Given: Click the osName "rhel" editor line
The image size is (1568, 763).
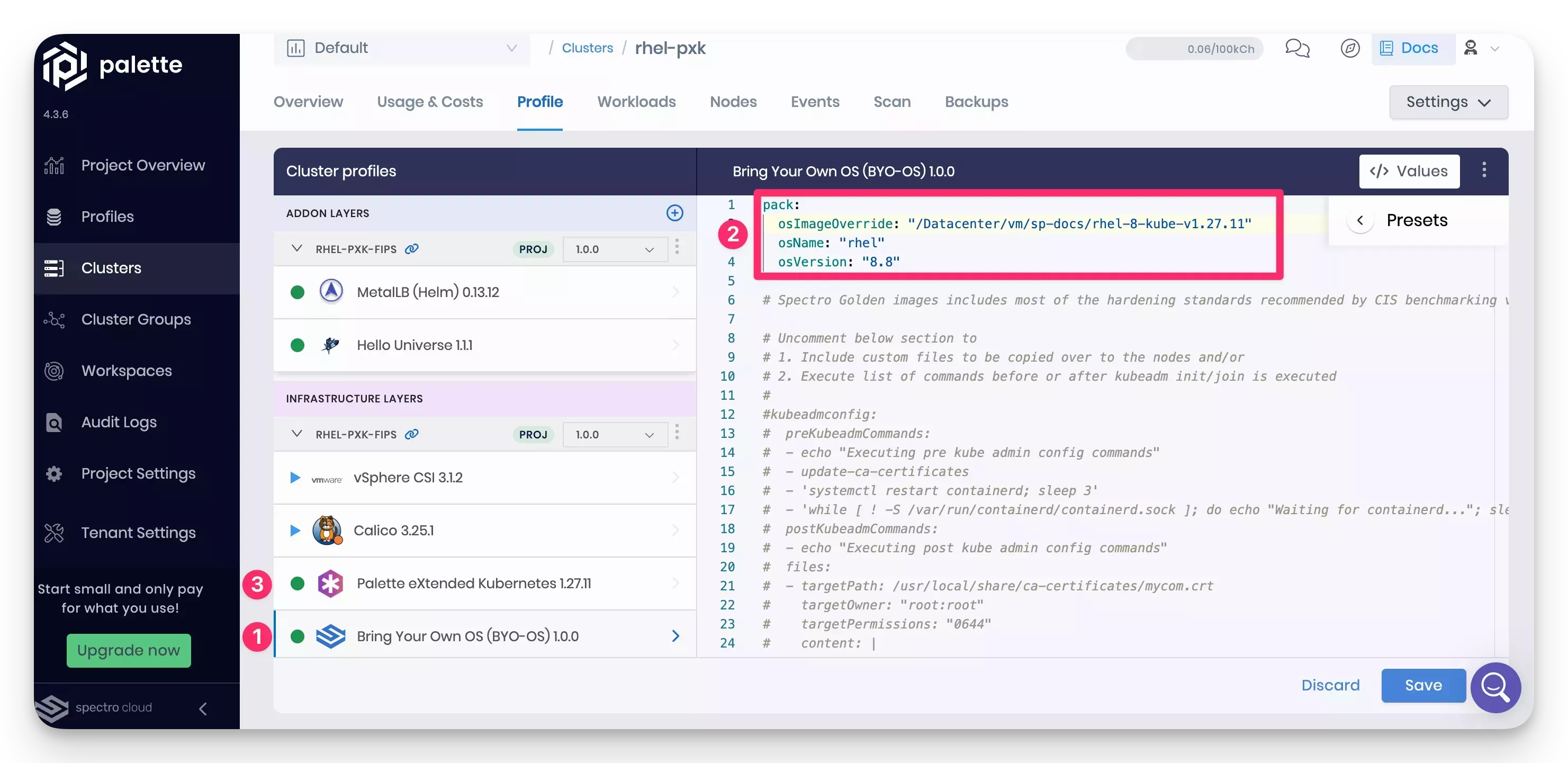Looking at the screenshot, I should coord(831,243).
